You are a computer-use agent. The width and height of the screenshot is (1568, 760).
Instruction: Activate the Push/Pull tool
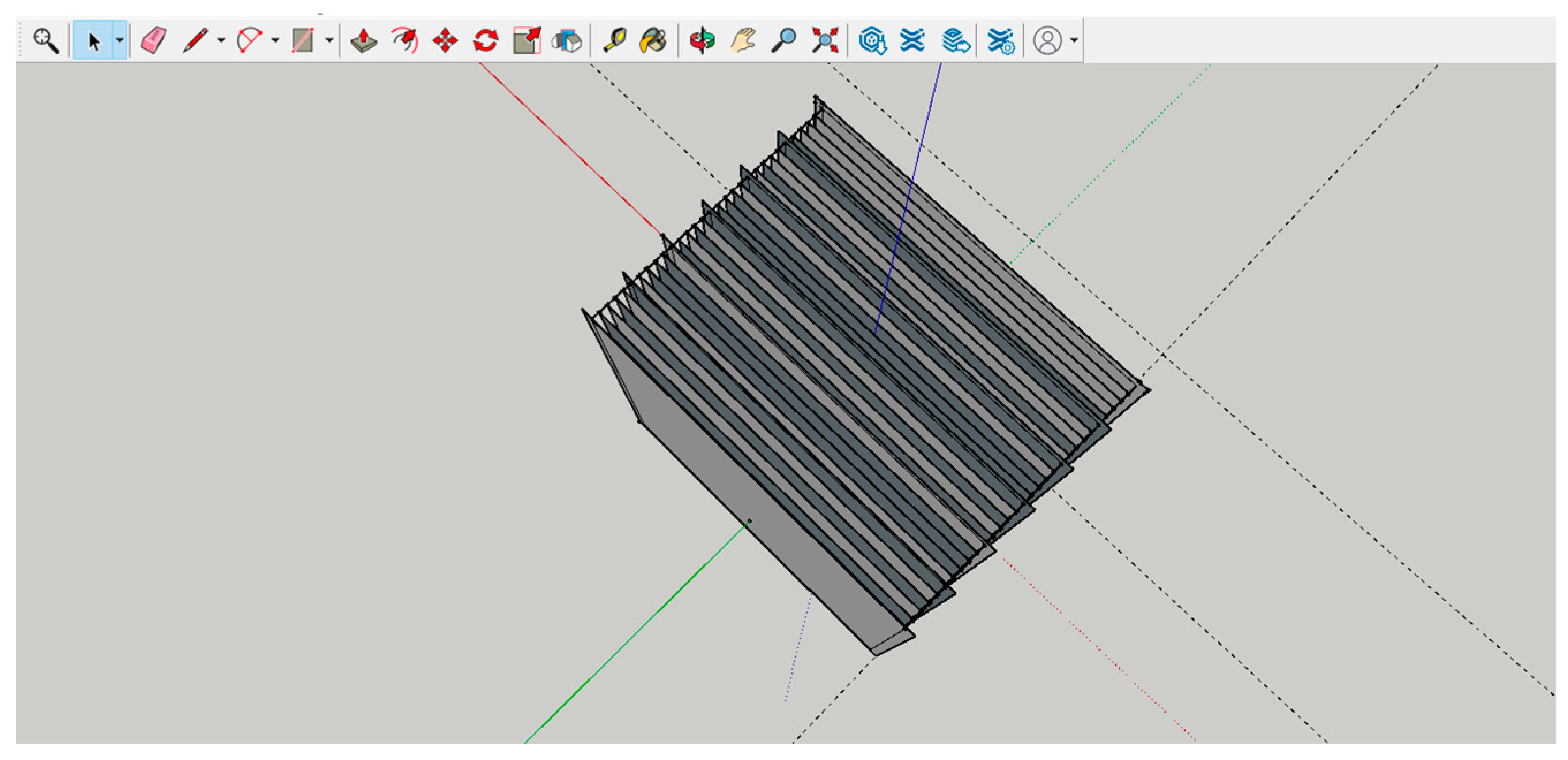pos(363,41)
